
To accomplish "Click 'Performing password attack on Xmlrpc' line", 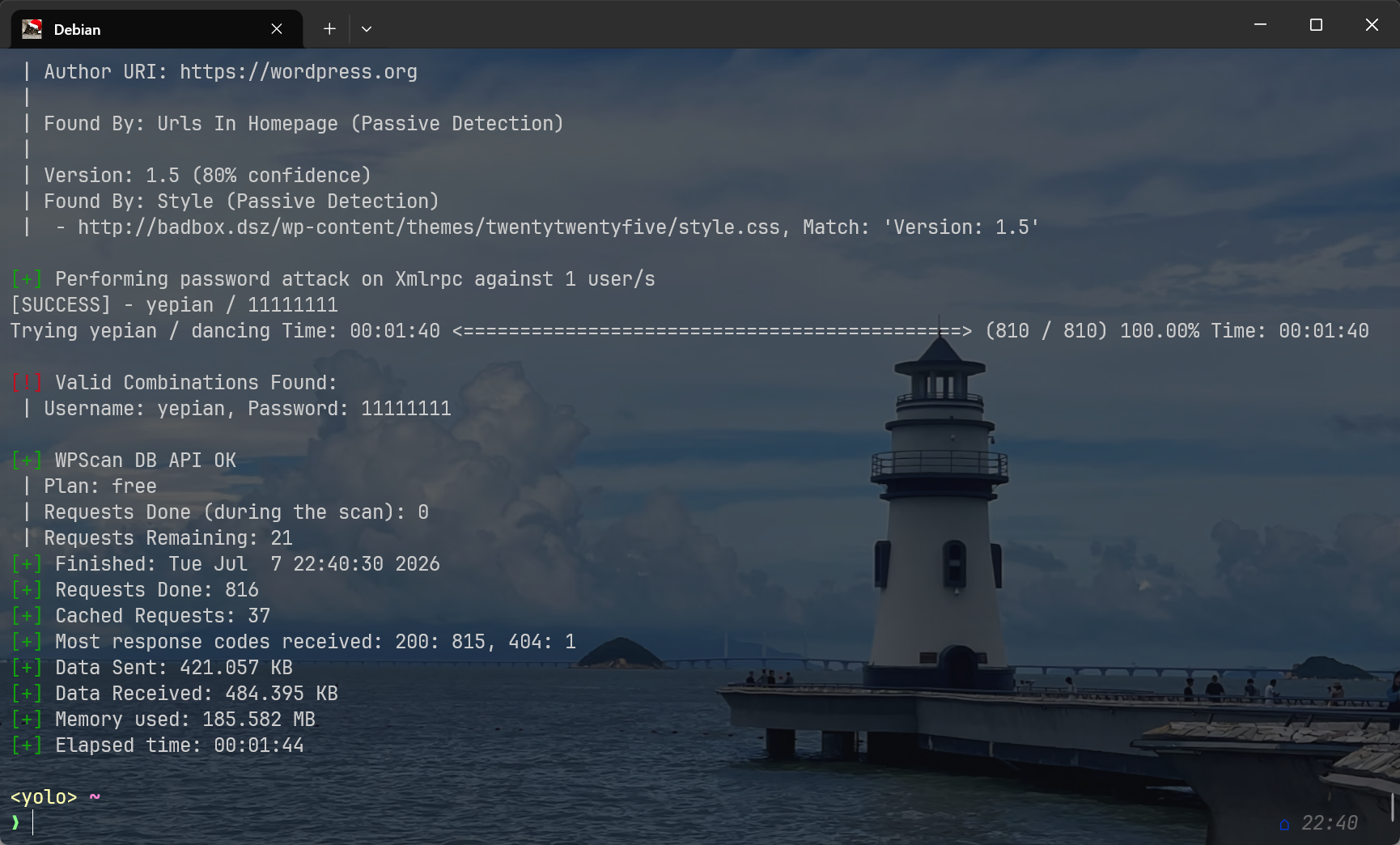I will coord(333,279).
